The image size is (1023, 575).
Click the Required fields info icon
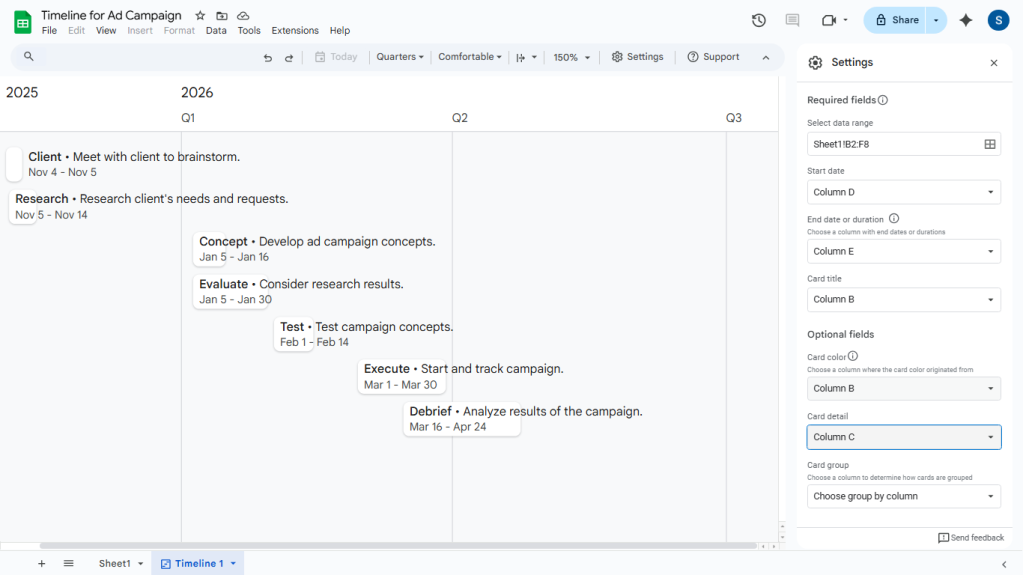coord(883,100)
